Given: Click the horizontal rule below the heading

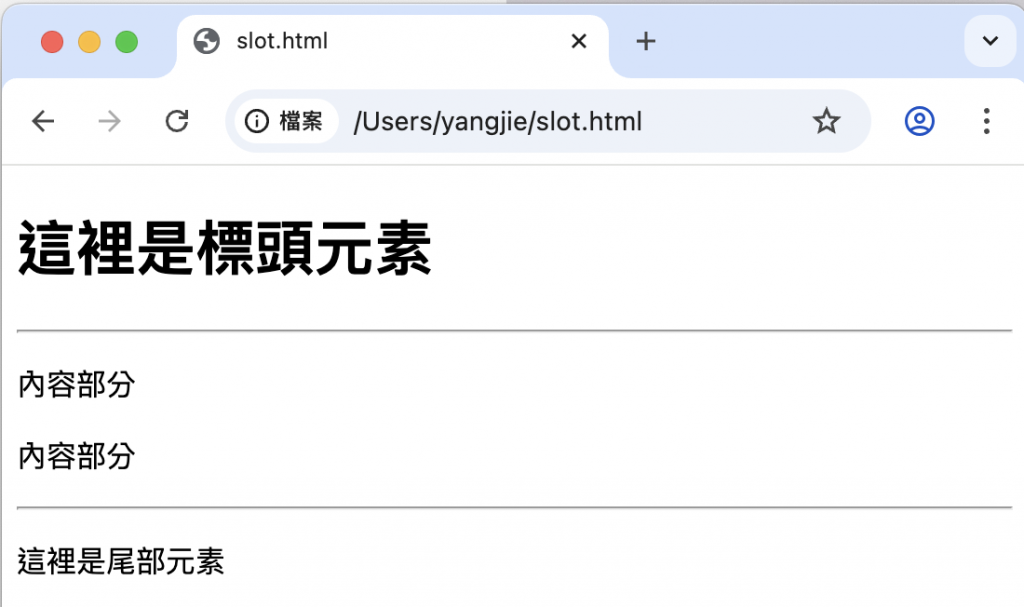Looking at the screenshot, I should pos(515,331).
